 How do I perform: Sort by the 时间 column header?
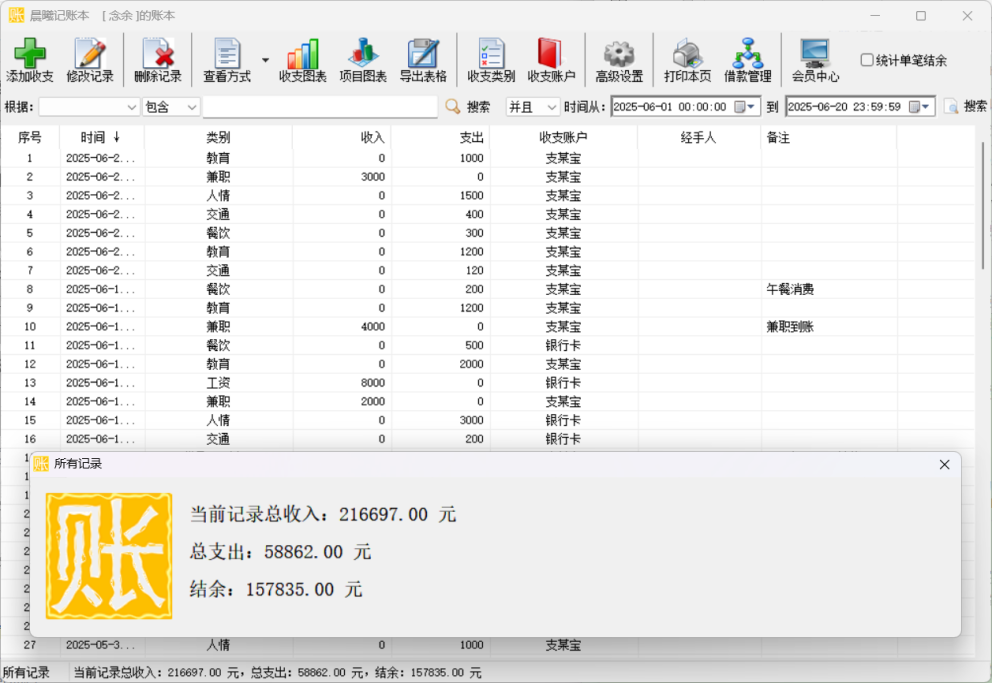[x=101, y=137]
